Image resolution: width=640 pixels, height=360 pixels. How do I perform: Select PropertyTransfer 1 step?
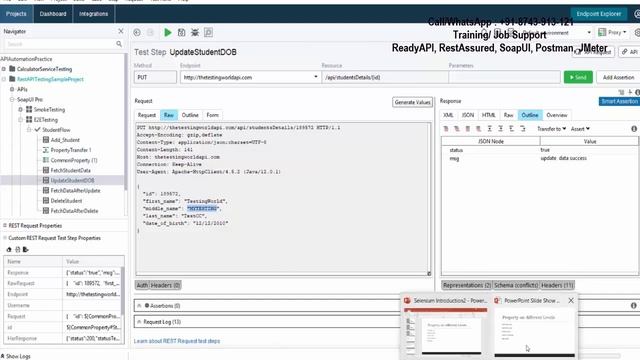71,150
